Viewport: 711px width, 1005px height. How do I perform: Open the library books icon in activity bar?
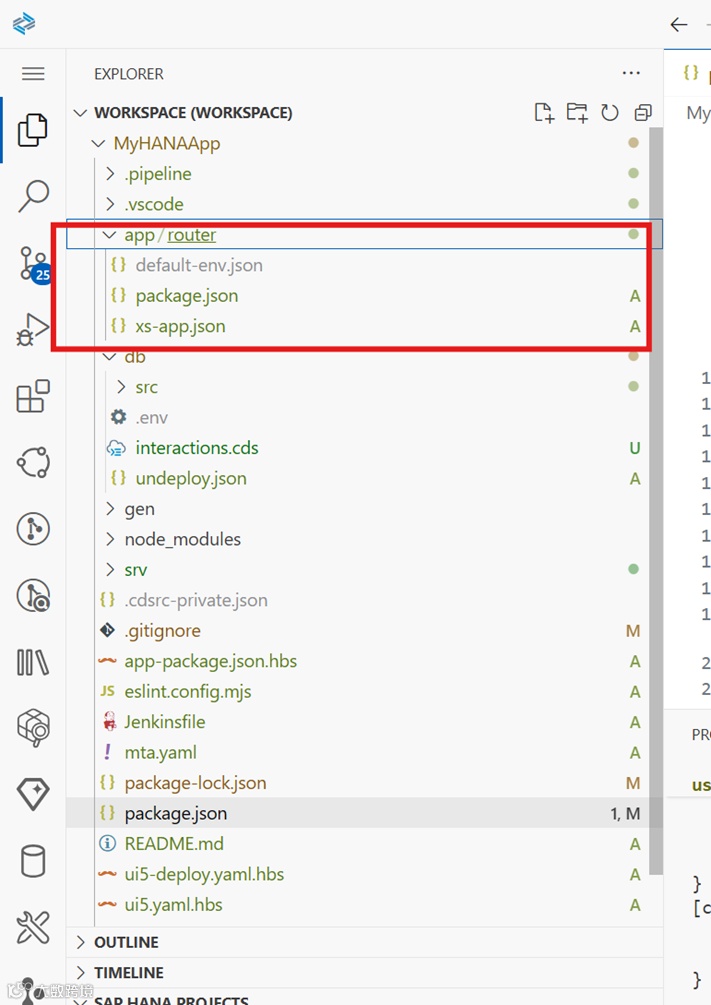tap(33, 662)
